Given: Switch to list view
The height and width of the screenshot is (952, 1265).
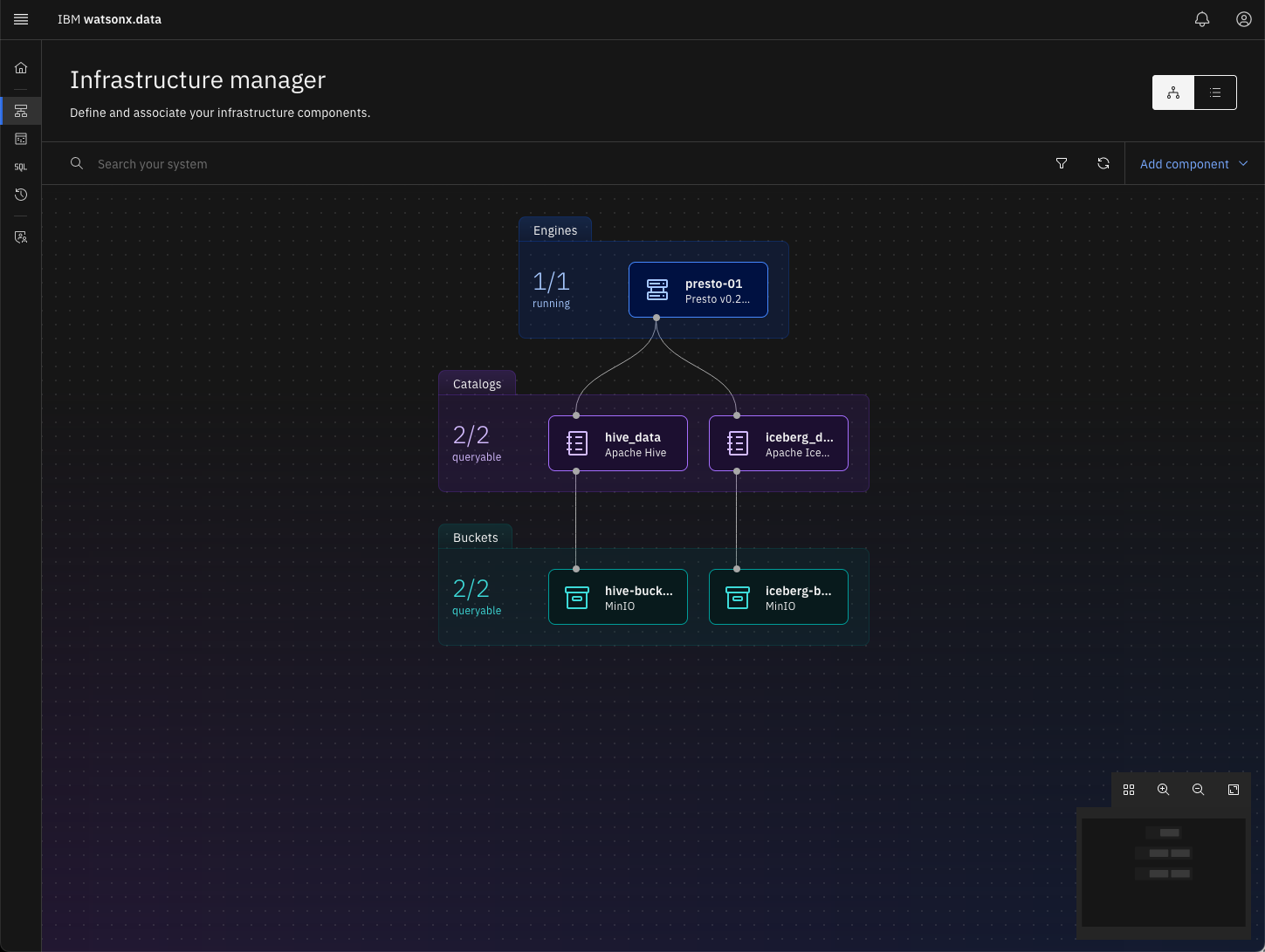Looking at the screenshot, I should click(1215, 92).
